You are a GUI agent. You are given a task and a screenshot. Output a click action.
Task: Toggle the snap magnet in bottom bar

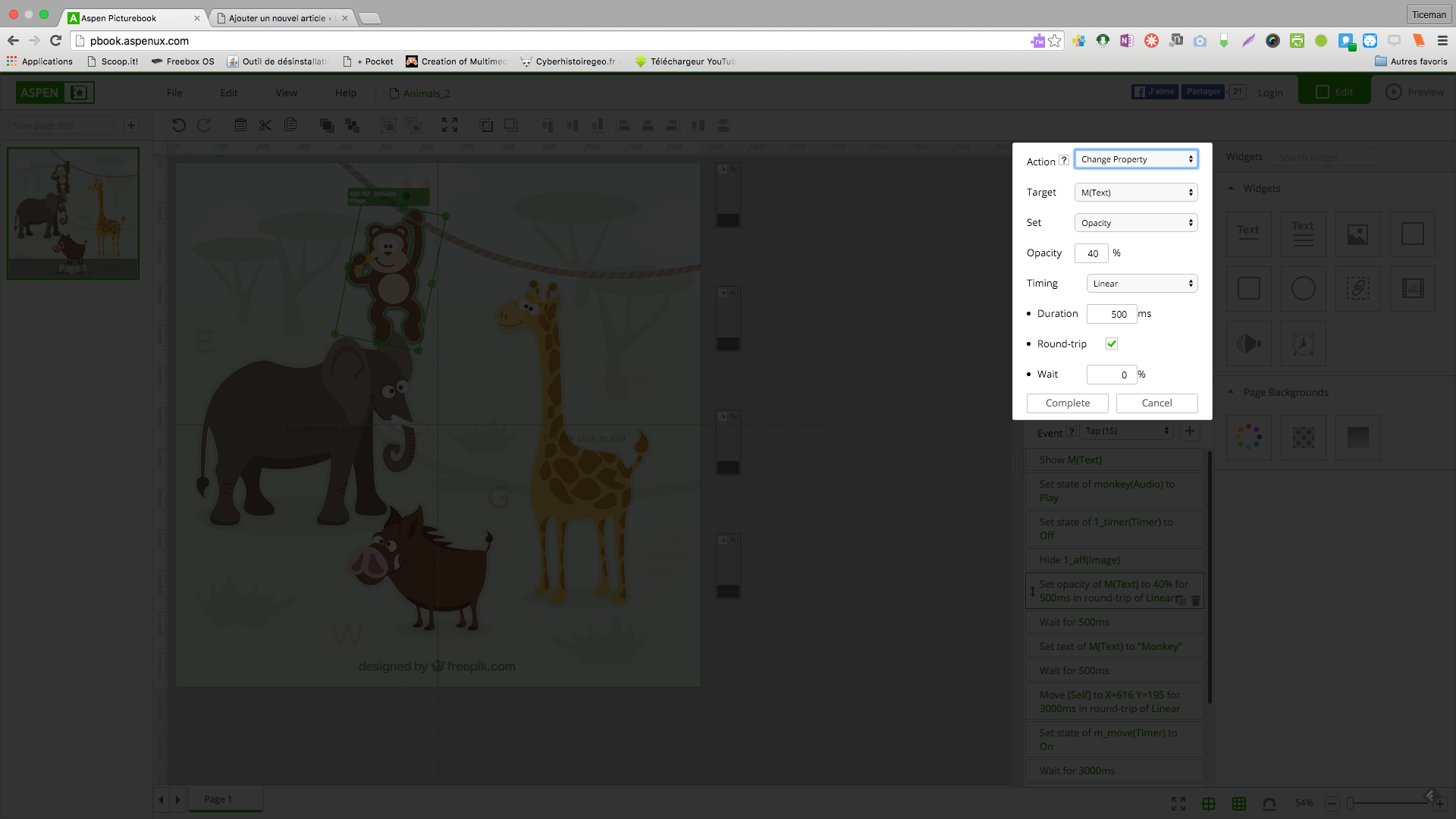(1269, 803)
